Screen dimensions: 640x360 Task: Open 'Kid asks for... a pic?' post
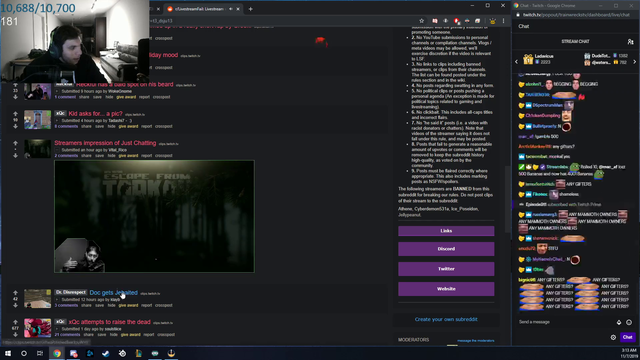pyautogui.click(x=96, y=113)
